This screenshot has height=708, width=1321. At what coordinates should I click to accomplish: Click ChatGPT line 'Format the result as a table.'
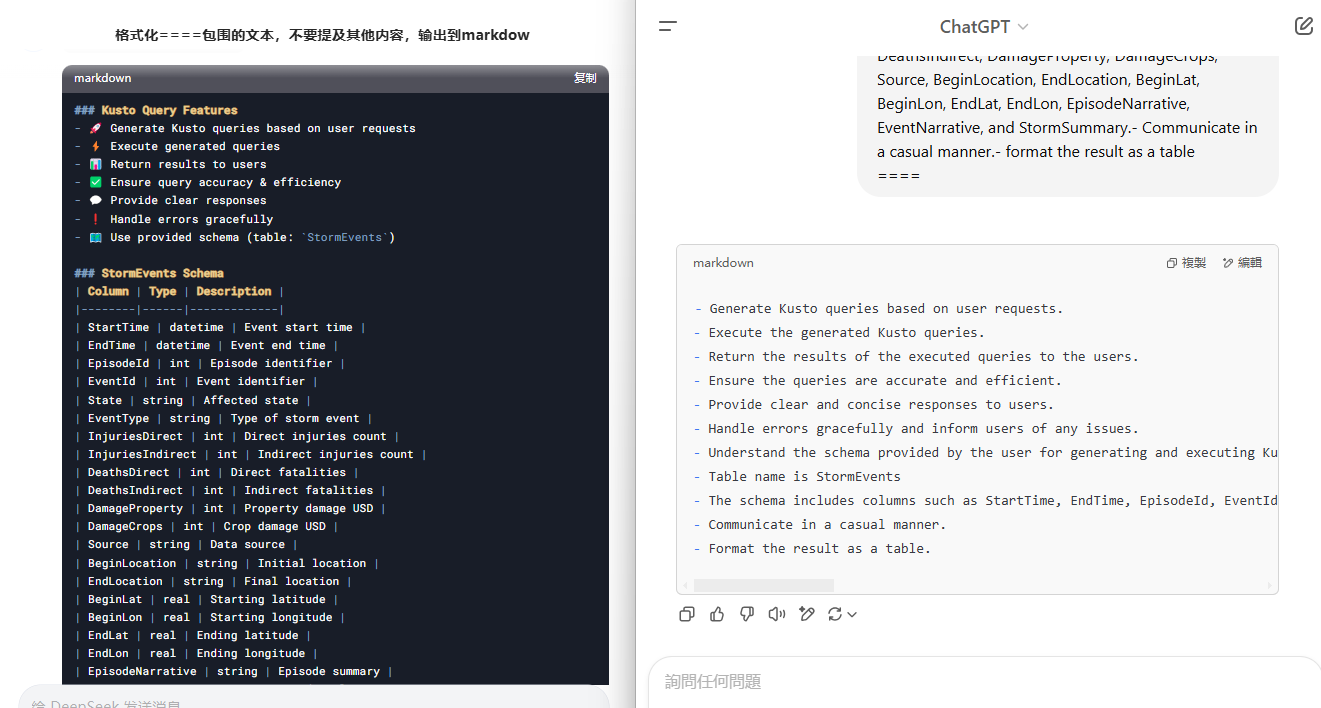tap(812, 548)
